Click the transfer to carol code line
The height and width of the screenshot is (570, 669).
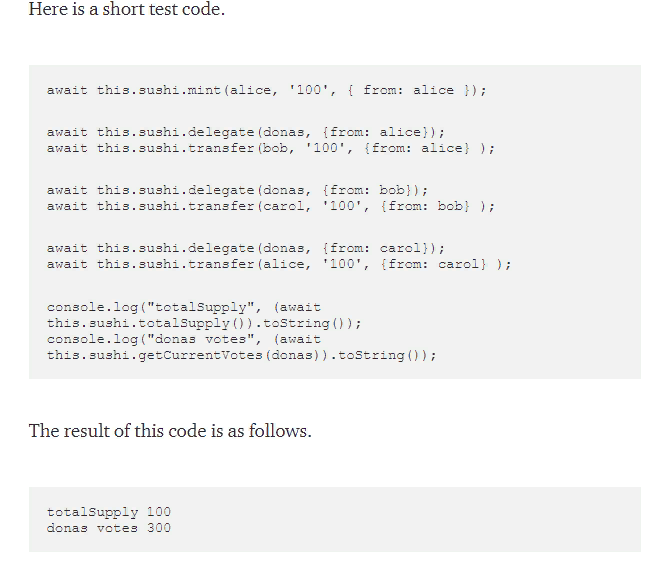coord(270,206)
